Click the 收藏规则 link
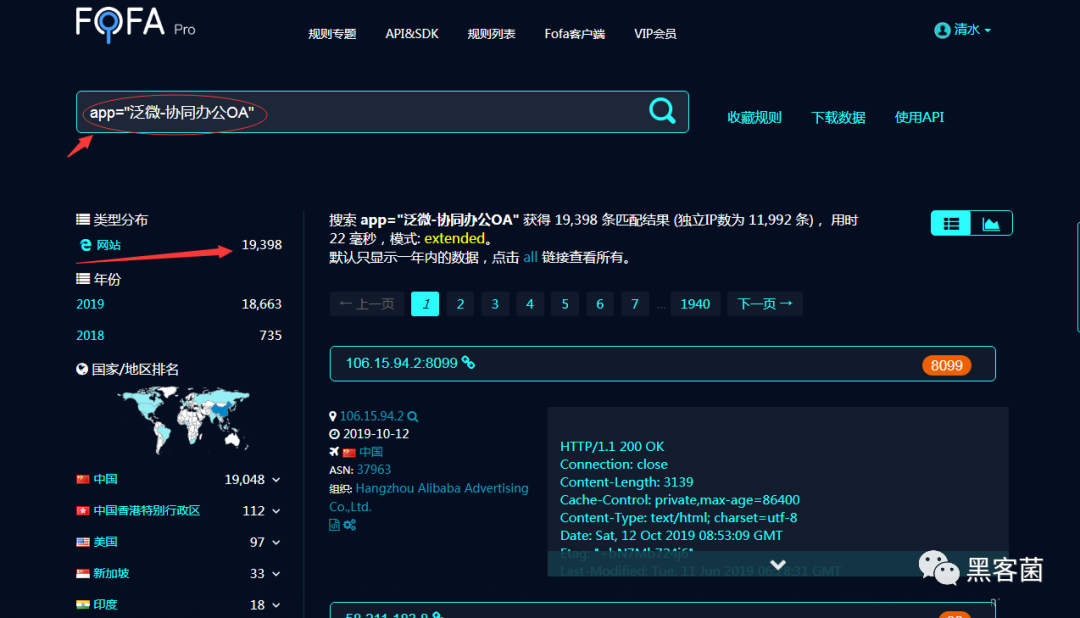 click(754, 118)
